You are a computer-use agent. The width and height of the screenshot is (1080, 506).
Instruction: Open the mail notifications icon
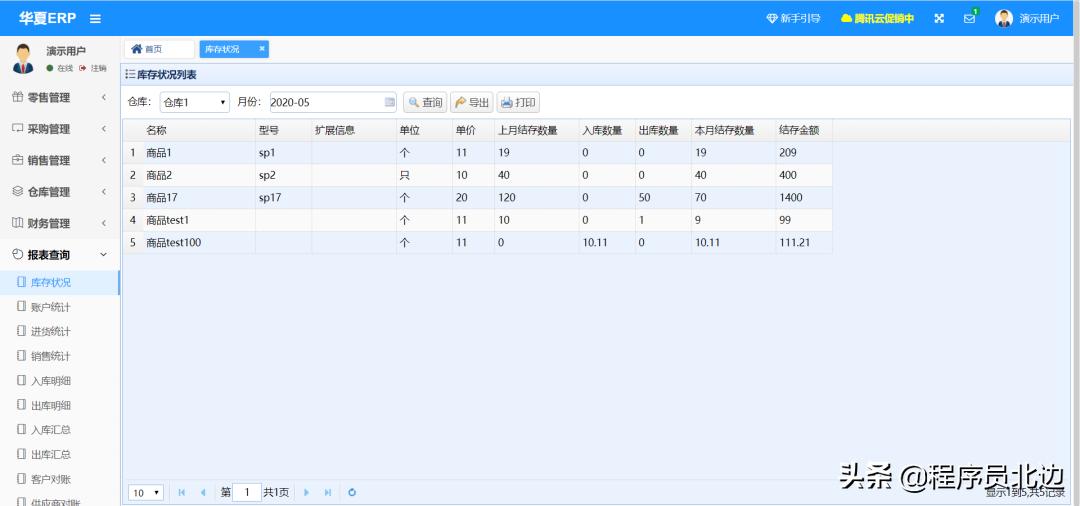[970, 19]
